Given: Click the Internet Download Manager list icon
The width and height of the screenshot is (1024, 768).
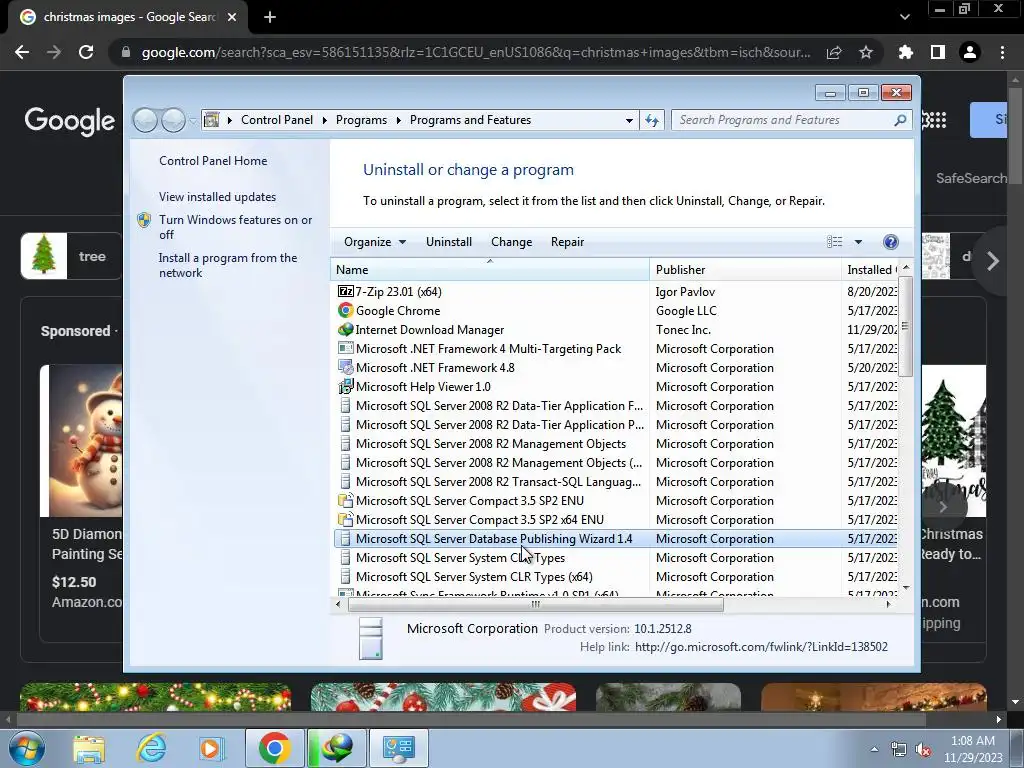Looking at the screenshot, I should pyautogui.click(x=345, y=330).
